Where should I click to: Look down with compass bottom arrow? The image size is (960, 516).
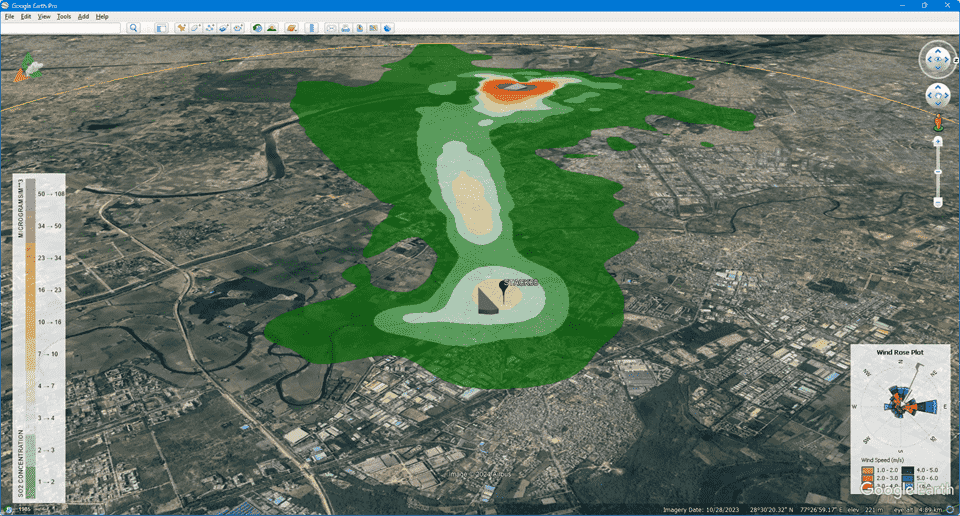tap(938, 69)
